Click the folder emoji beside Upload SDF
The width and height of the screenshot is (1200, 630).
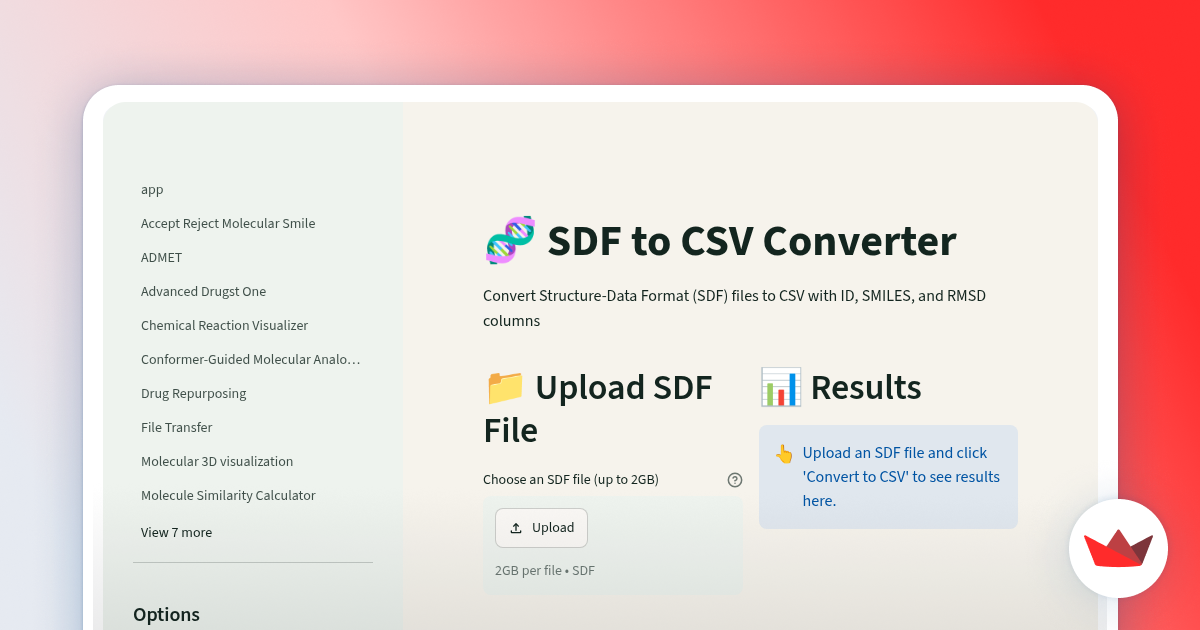[505, 387]
